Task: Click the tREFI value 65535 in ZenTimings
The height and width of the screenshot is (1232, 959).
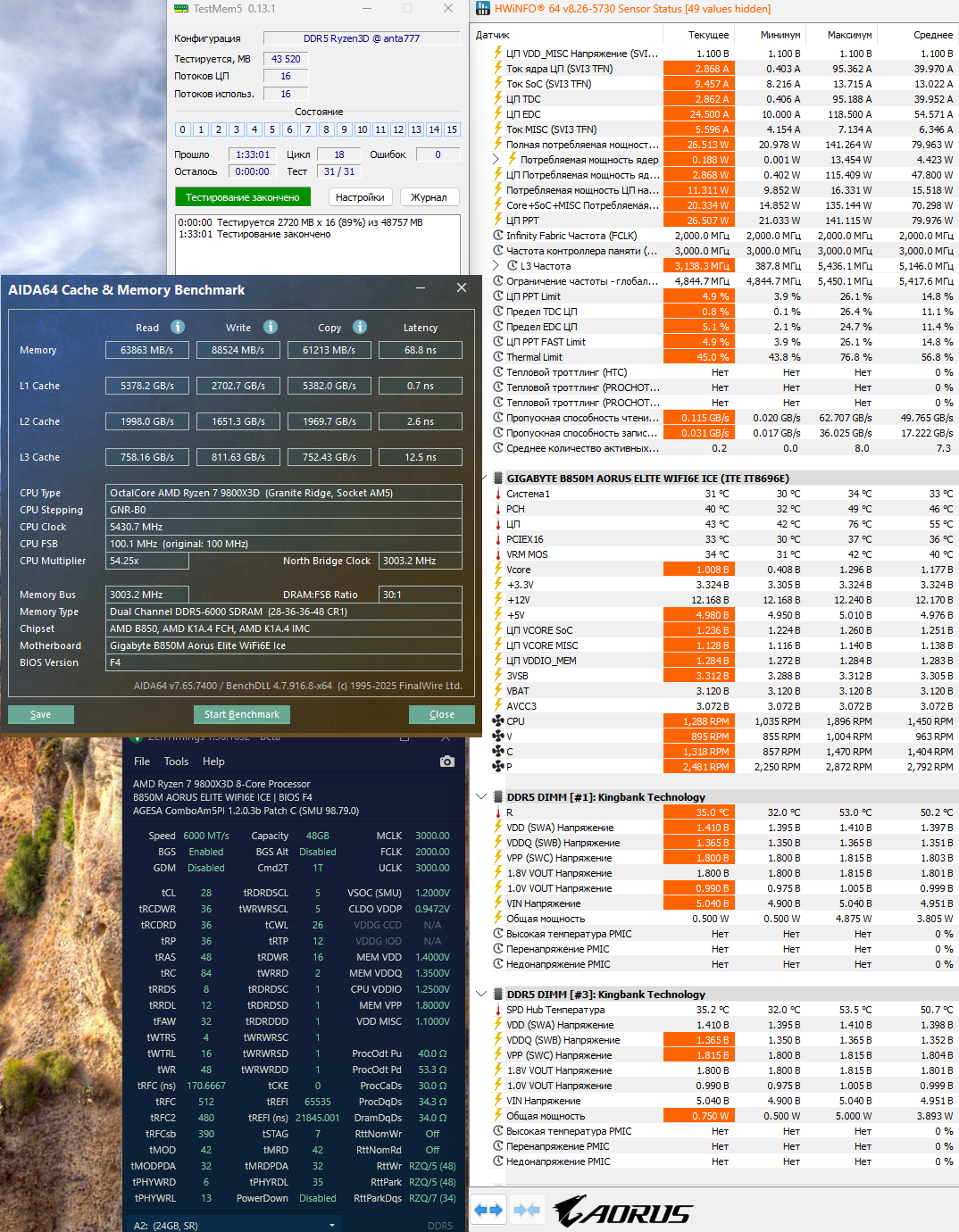Action: pyautogui.click(x=318, y=1102)
